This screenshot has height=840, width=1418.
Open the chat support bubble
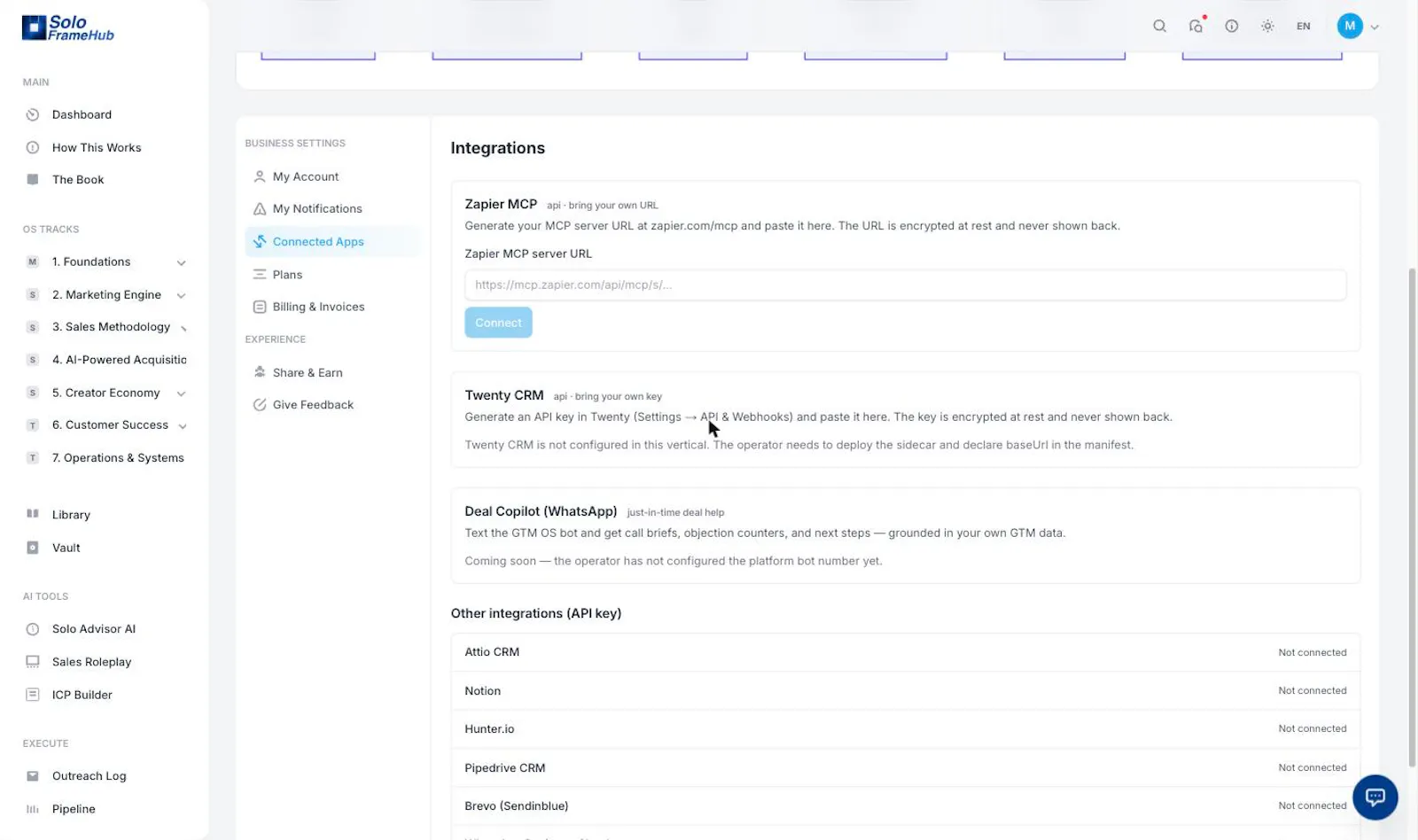click(x=1375, y=797)
